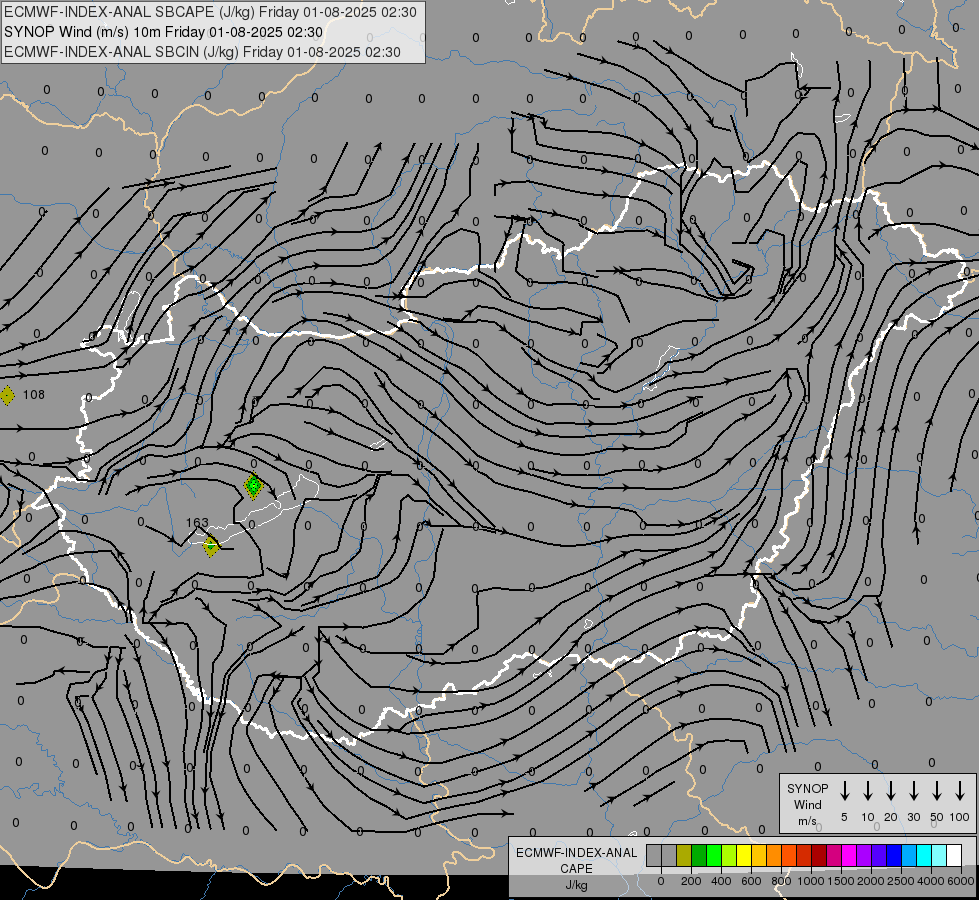Click the 4000 tick label in CAPE legend
979x900 pixels.
point(930,881)
